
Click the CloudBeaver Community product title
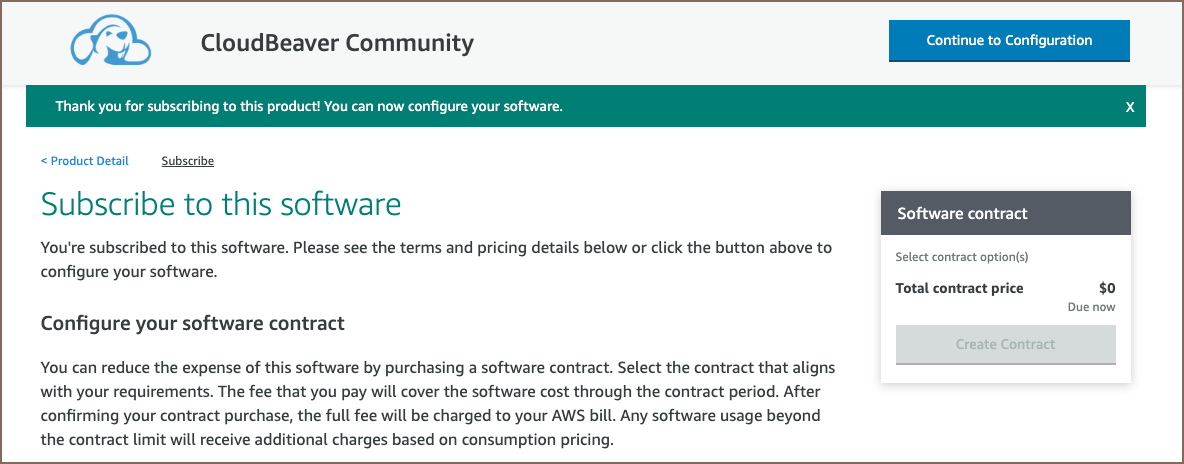pyautogui.click(x=337, y=43)
